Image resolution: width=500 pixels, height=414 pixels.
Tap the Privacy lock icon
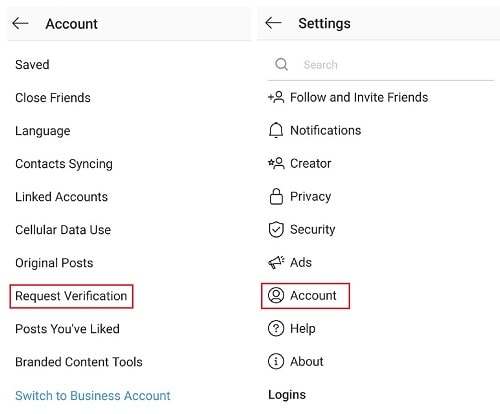[x=276, y=196]
